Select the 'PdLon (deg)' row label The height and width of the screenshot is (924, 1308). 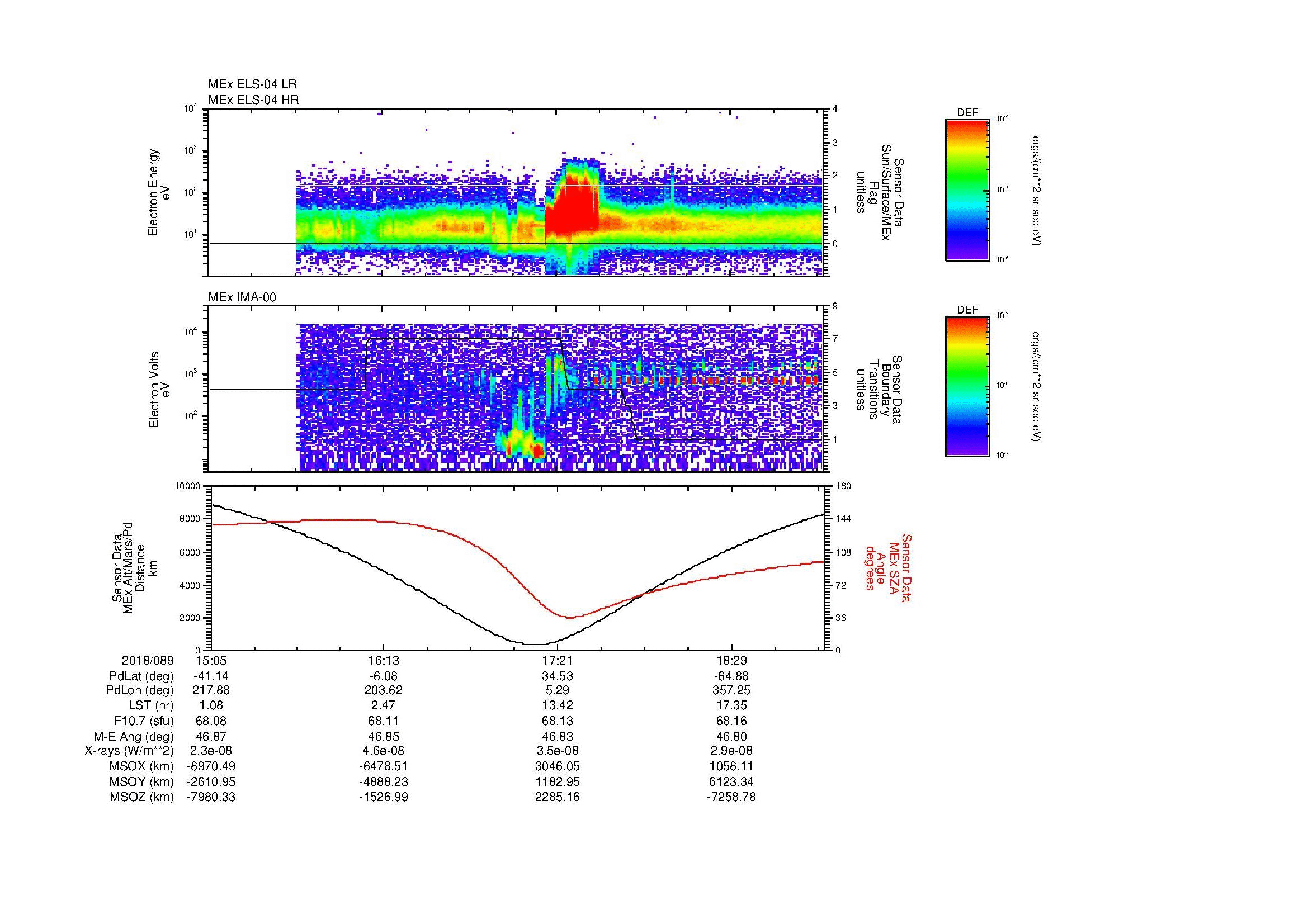click(140, 690)
